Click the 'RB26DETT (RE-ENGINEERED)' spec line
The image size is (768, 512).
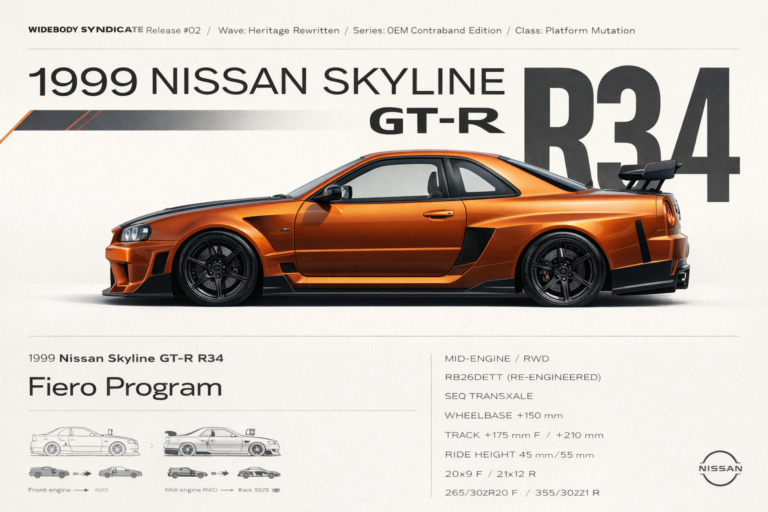point(523,377)
